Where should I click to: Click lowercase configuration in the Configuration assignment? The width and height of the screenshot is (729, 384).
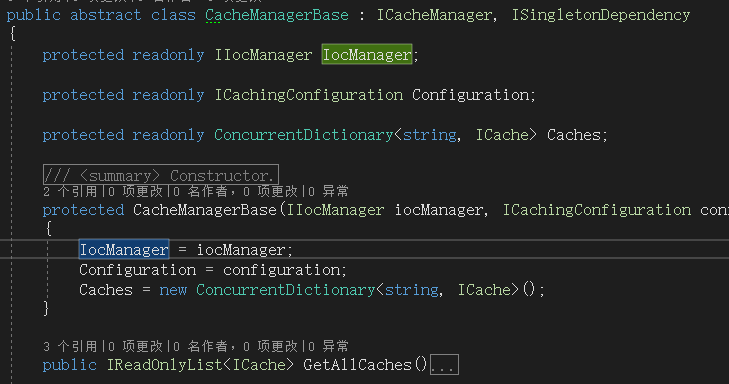pyautogui.click(x=282, y=270)
